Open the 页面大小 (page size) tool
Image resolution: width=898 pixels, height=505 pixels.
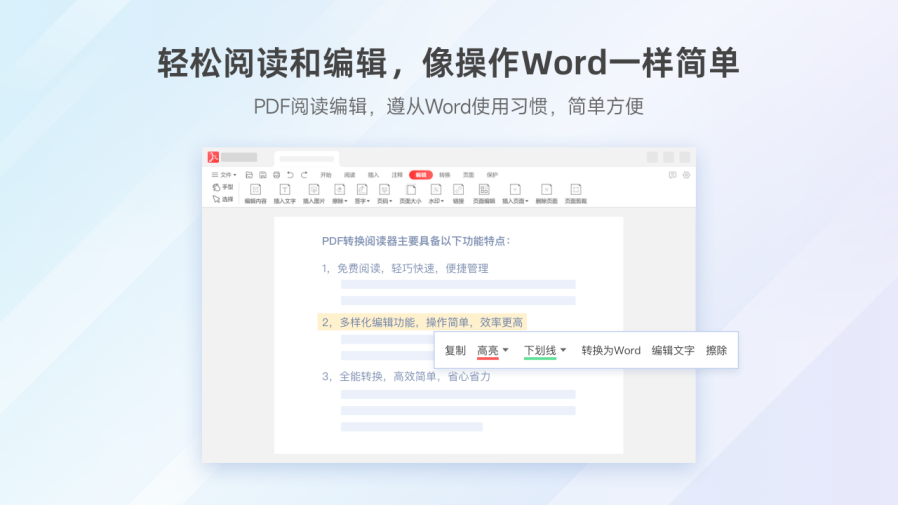pyautogui.click(x=411, y=194)
